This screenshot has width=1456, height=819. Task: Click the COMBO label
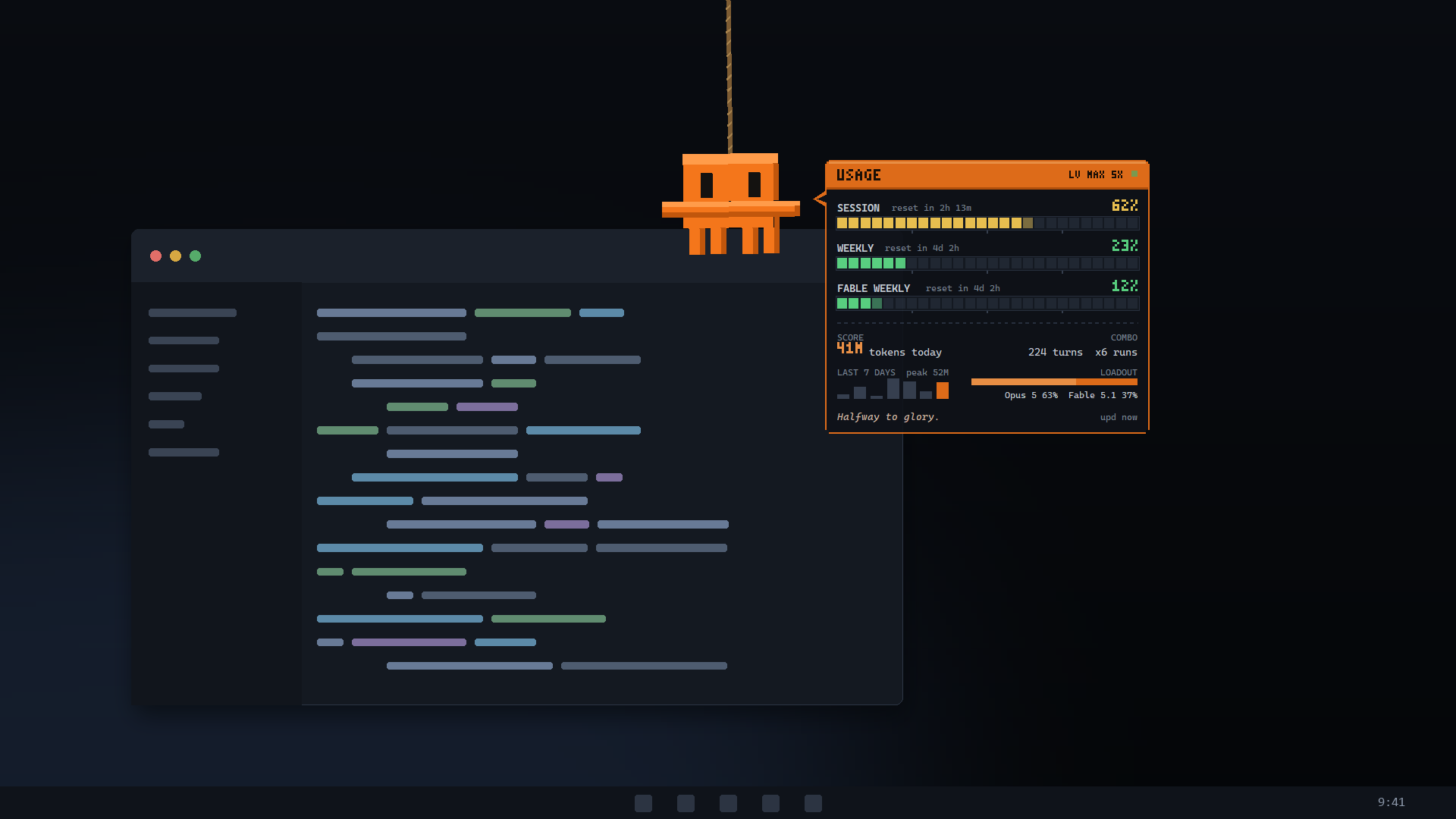(1124, 337)
